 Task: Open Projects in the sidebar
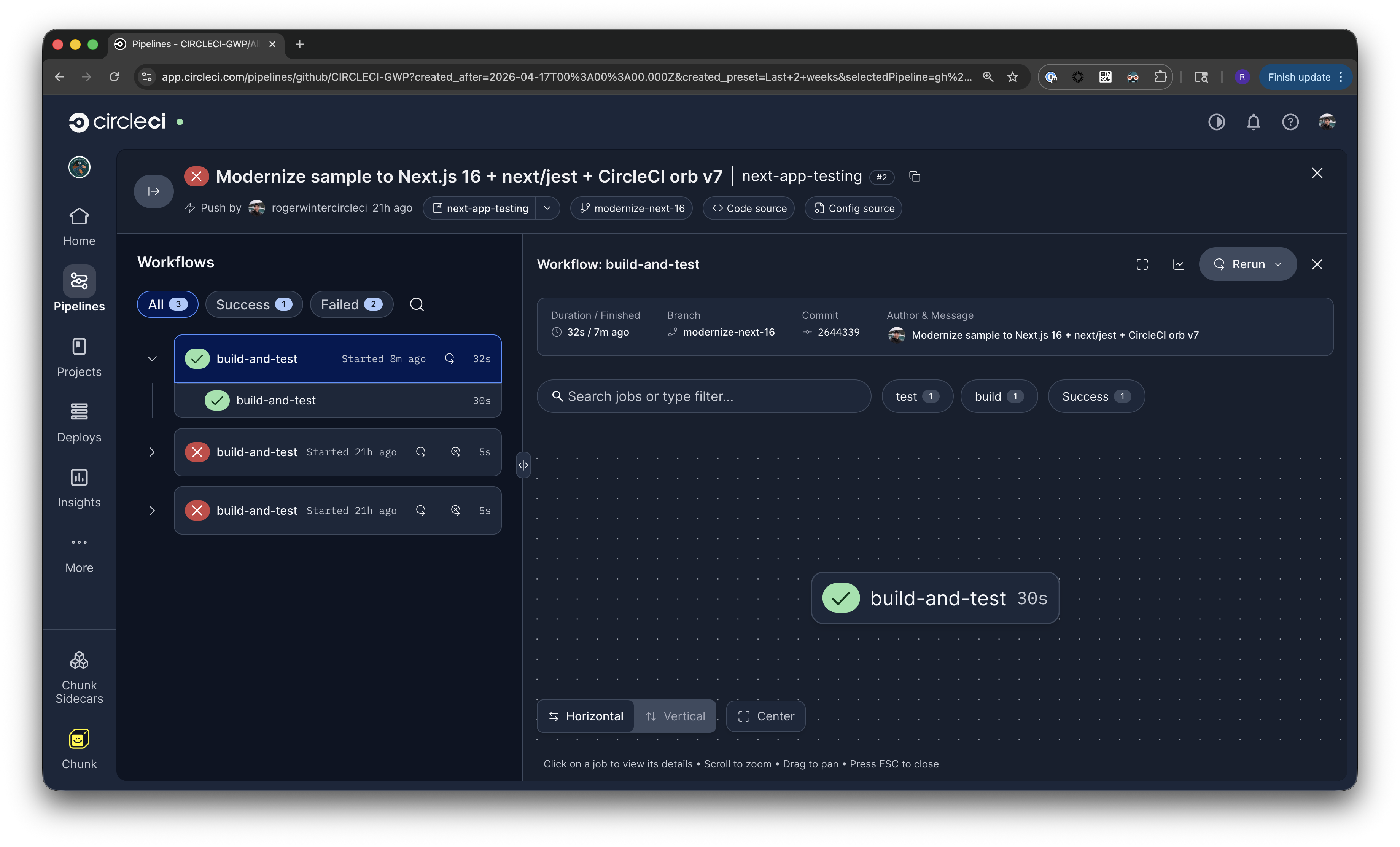click(x=79, y=358)
